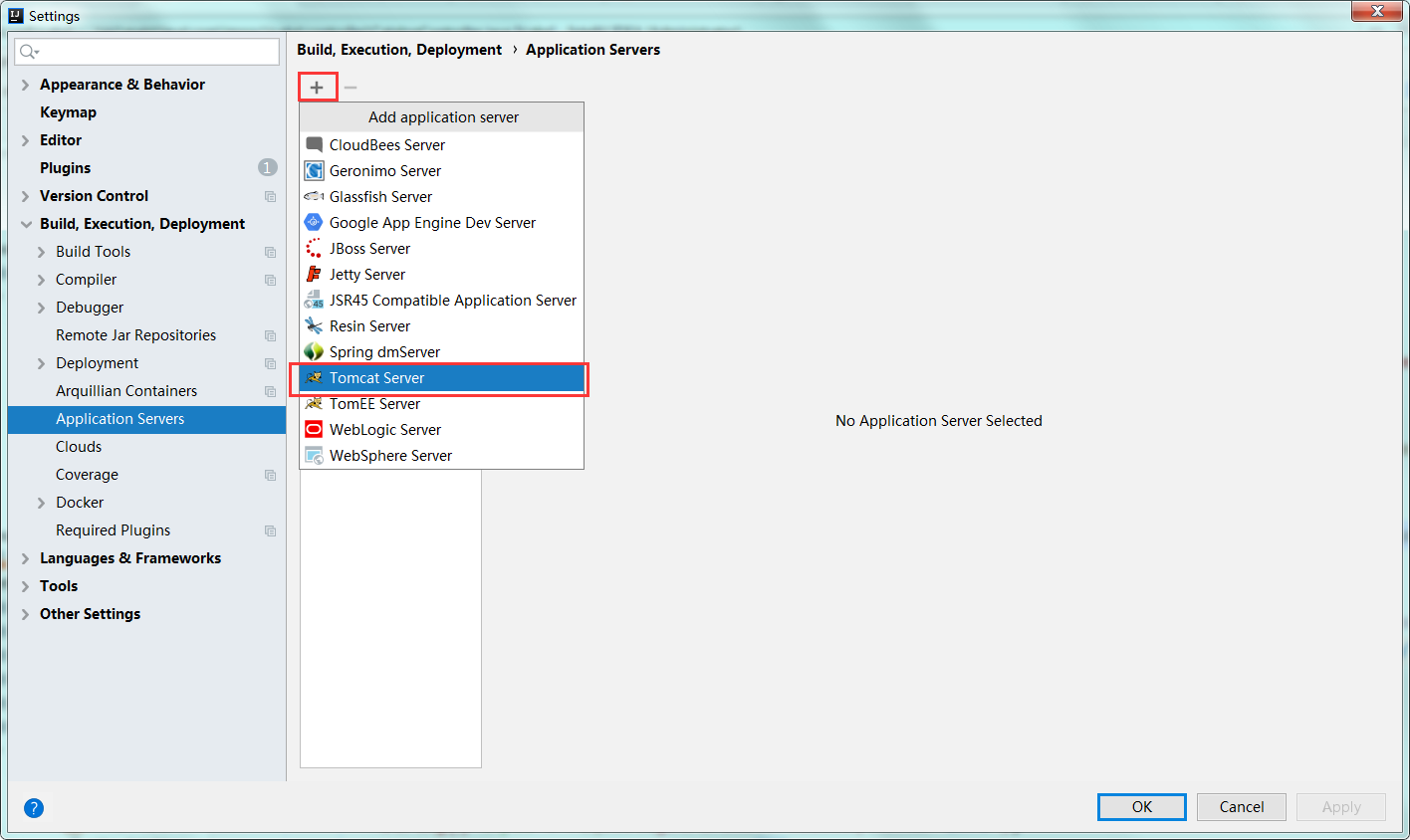
Task: Choose Tomcat Server from the list
Action: pos(442,378)
